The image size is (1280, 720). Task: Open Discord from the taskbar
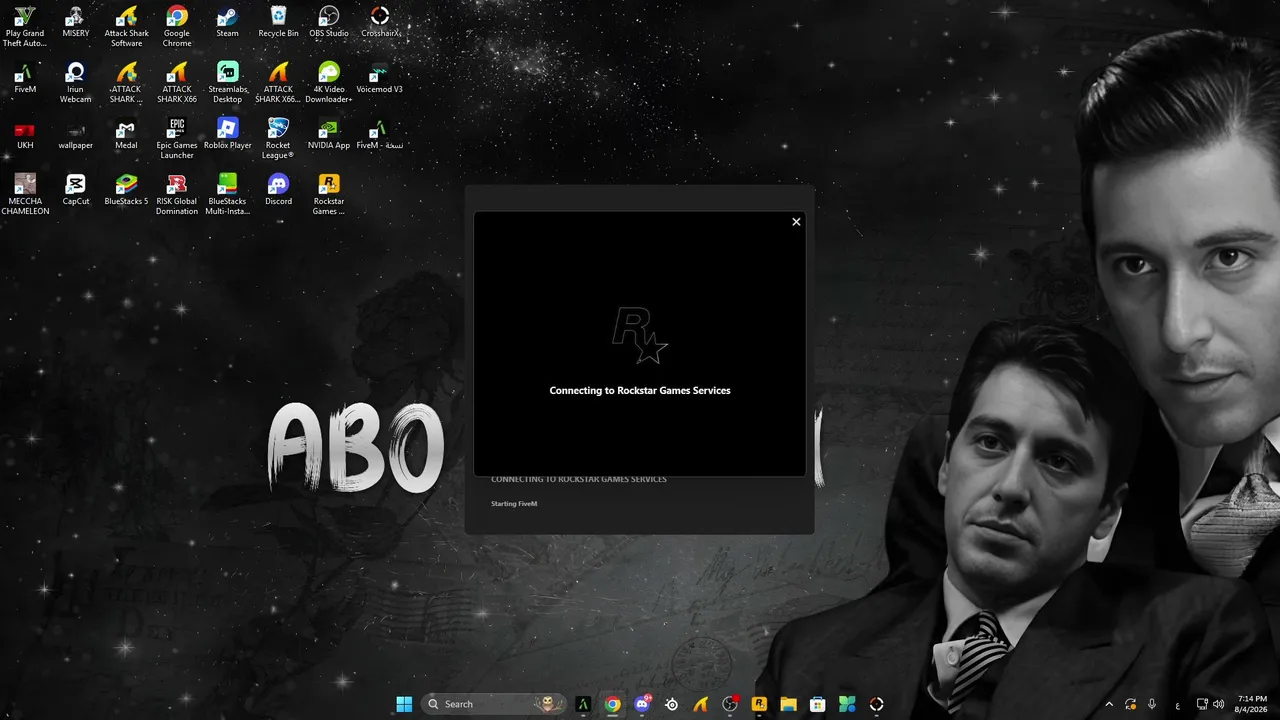642,704
